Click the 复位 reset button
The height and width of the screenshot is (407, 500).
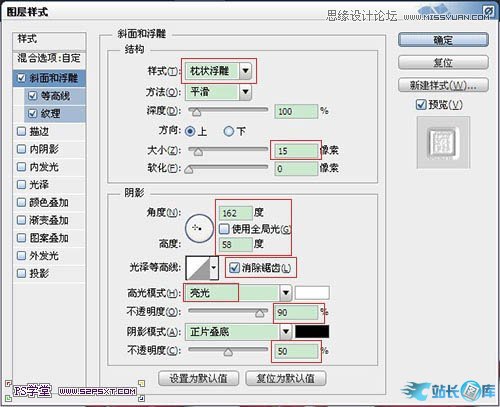pos(443,62)
